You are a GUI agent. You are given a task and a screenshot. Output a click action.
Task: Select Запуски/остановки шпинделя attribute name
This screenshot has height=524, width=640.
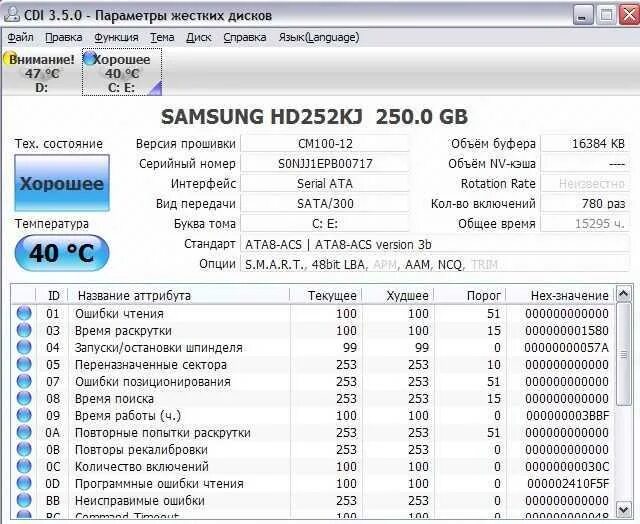tap(159, 348)
